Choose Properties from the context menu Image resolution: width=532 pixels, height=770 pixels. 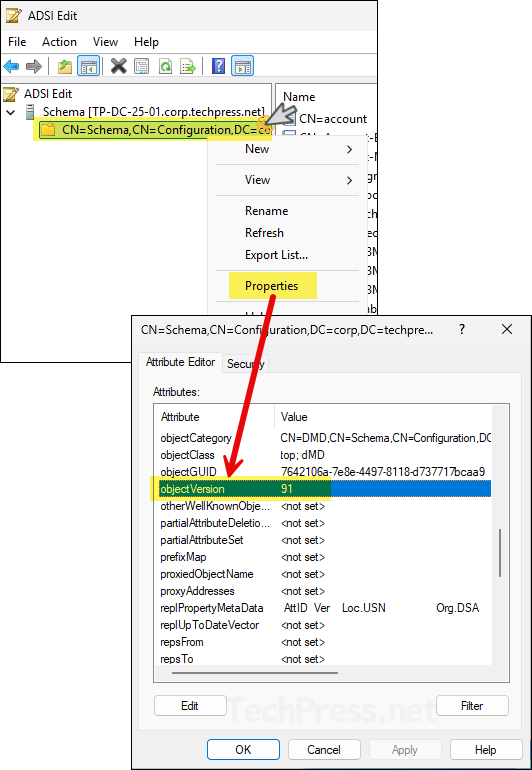point(272,286)
